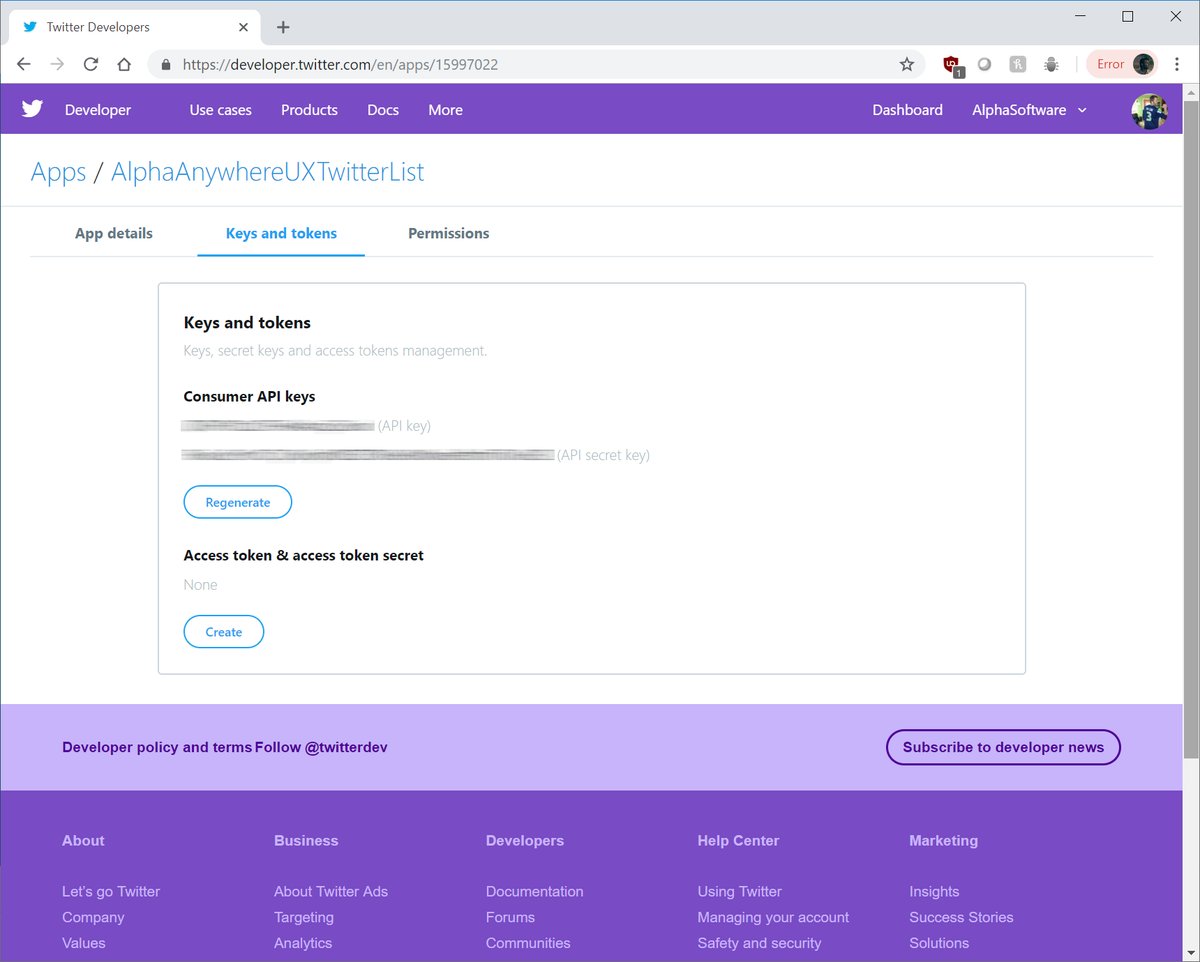Bookmark this page with the star

pos(906,64)
